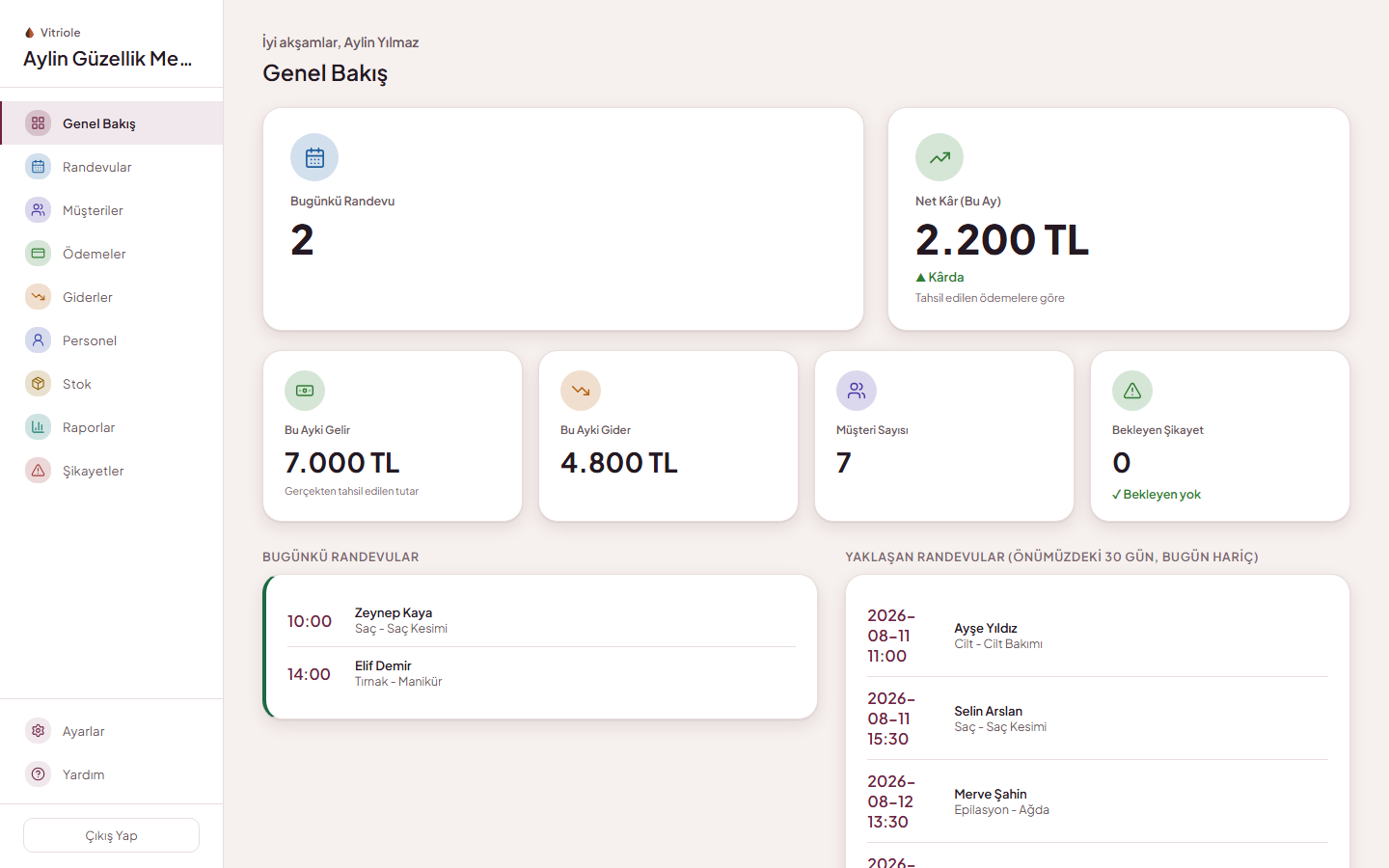The height and width of the screenshot is (868, 1389).
Task: Click the Kârda status label
Action: [x=940, y=277]
